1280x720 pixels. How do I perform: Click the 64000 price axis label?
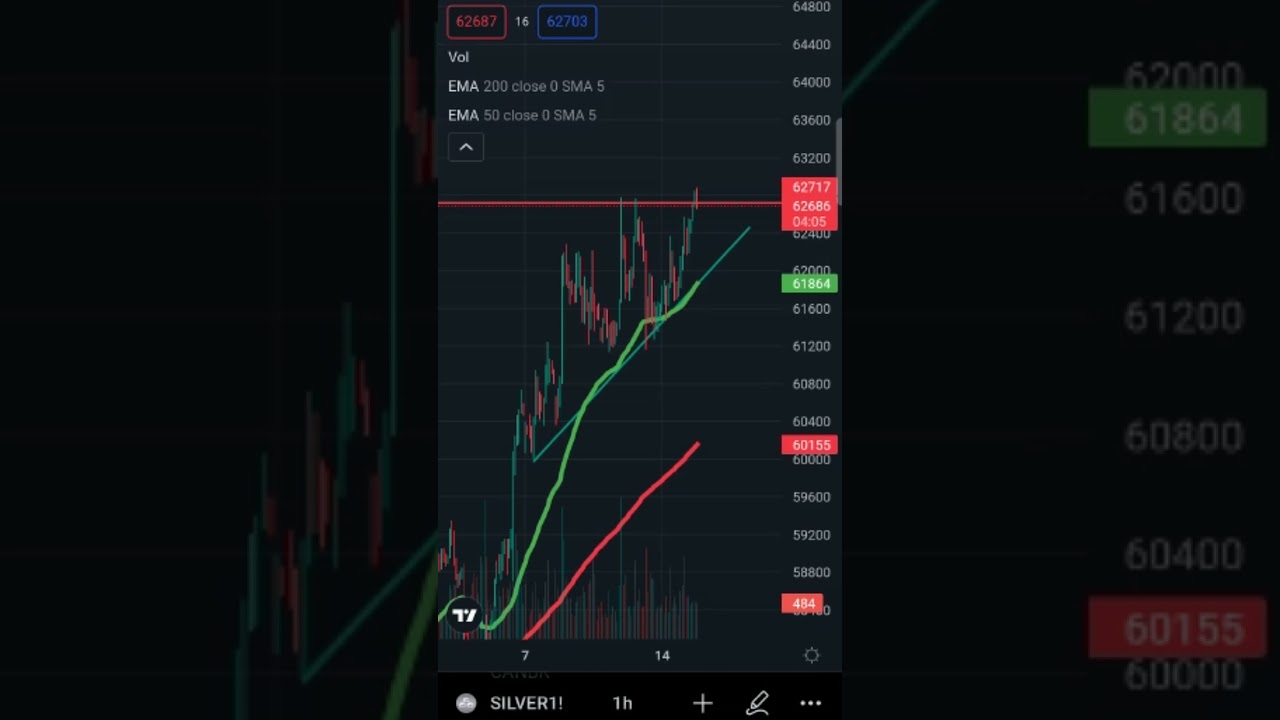coord(811,82)
